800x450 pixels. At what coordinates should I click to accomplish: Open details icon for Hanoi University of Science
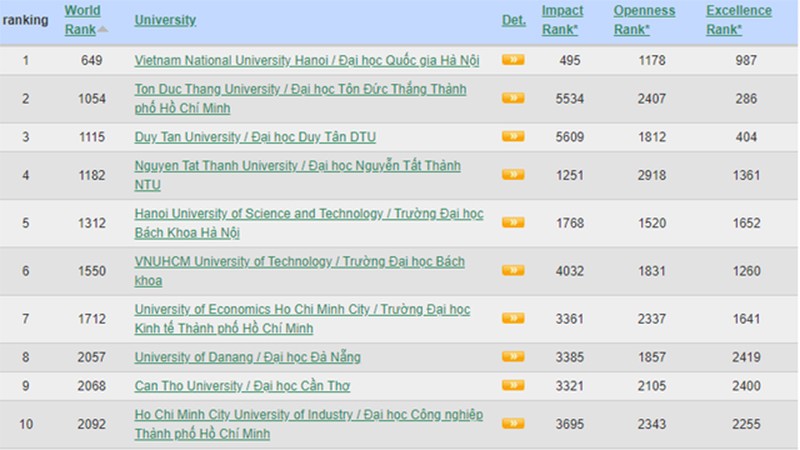coord(513,223)
